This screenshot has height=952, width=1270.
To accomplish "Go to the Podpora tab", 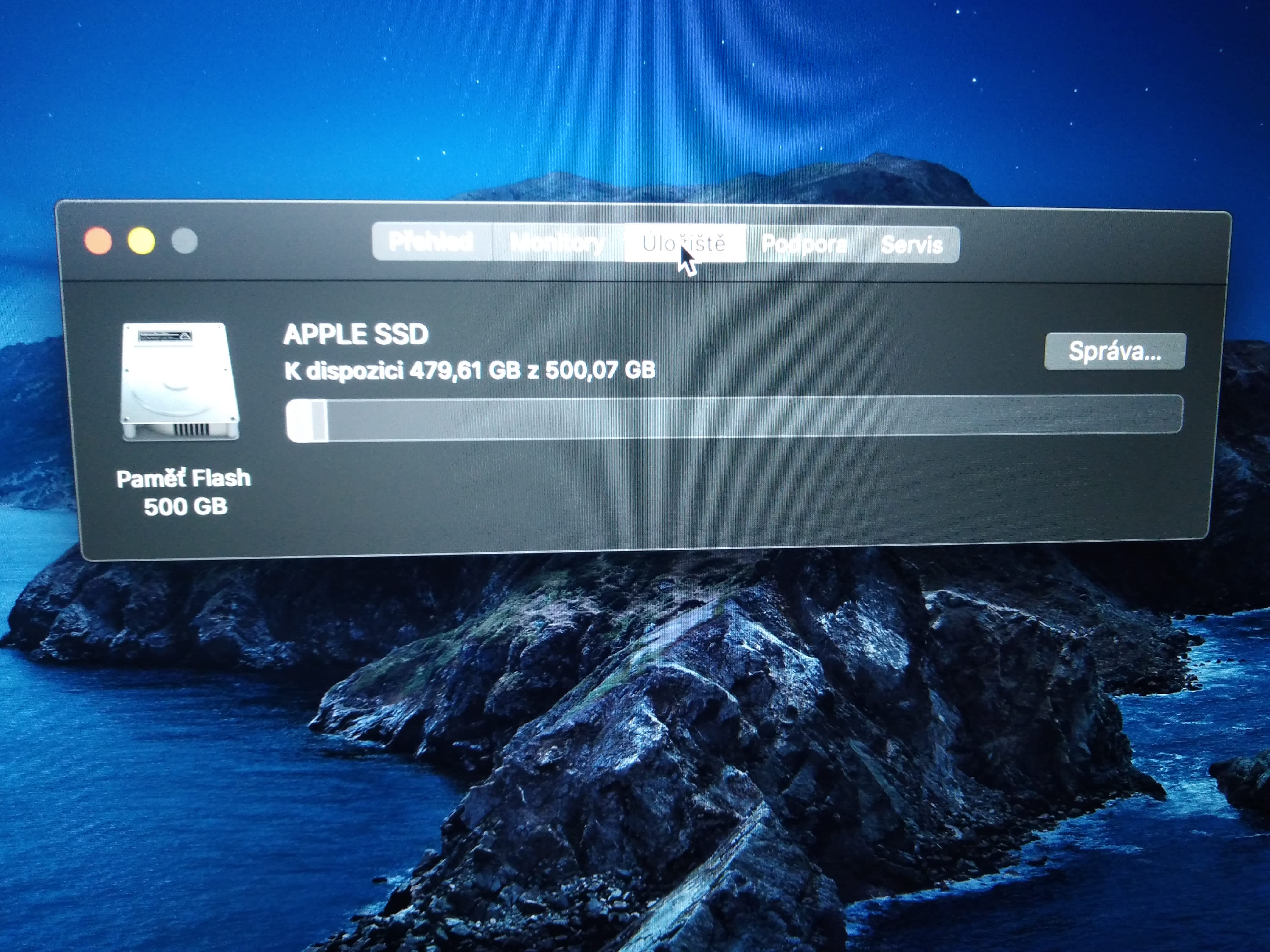I will [804, 244].
